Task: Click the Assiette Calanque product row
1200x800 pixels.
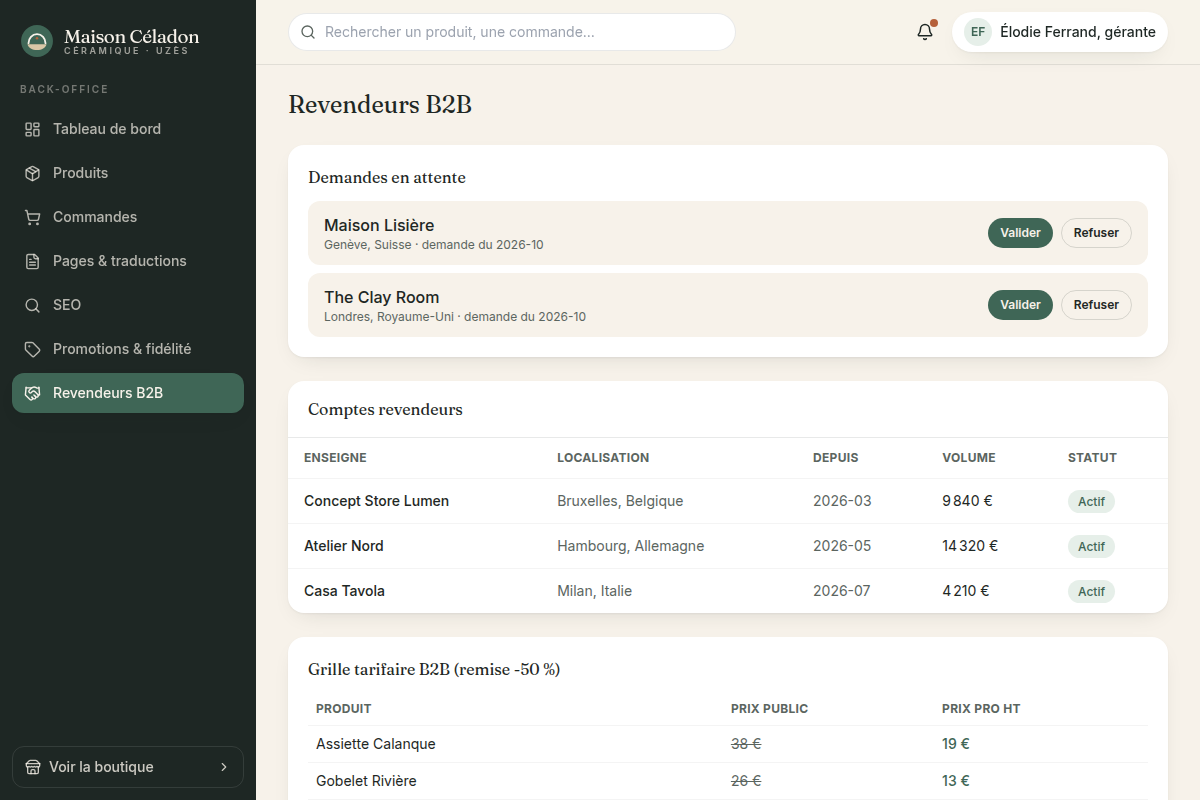Action: tap(728, 744)
